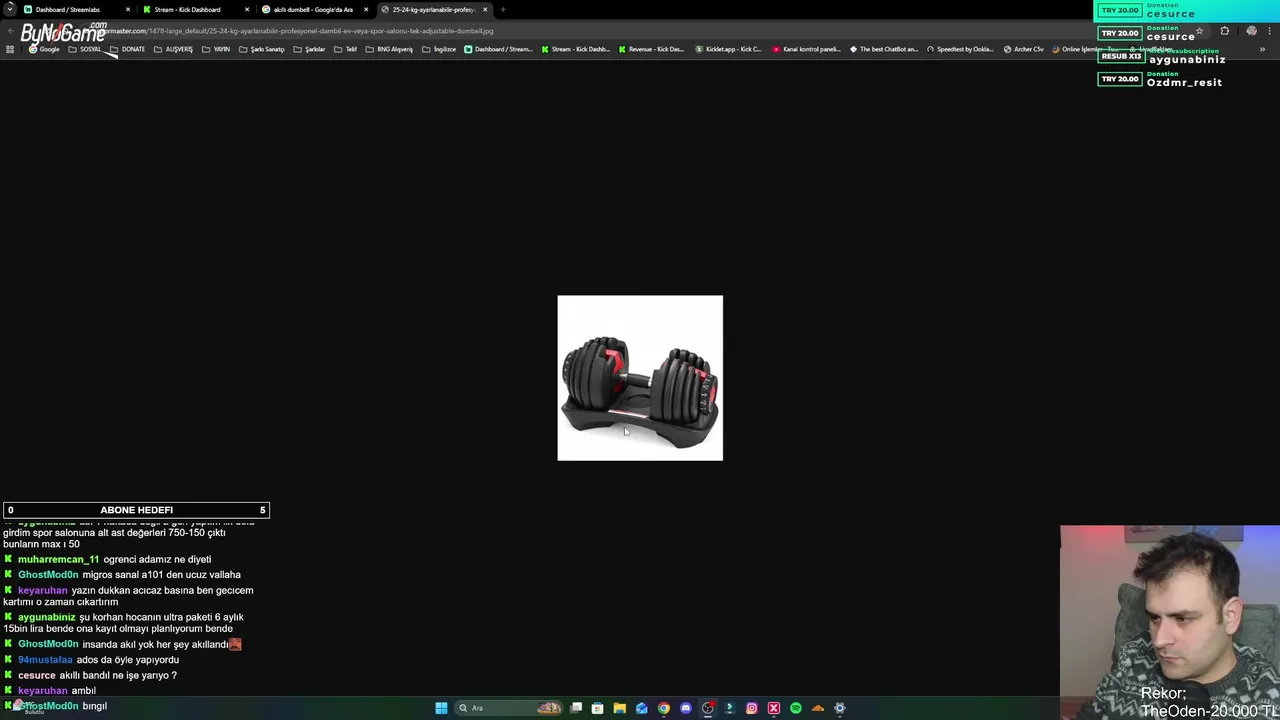The width and height of the screenshot is (1280, 720).
Task: Open Discord from the taskbar
Action: pos(685,708)
